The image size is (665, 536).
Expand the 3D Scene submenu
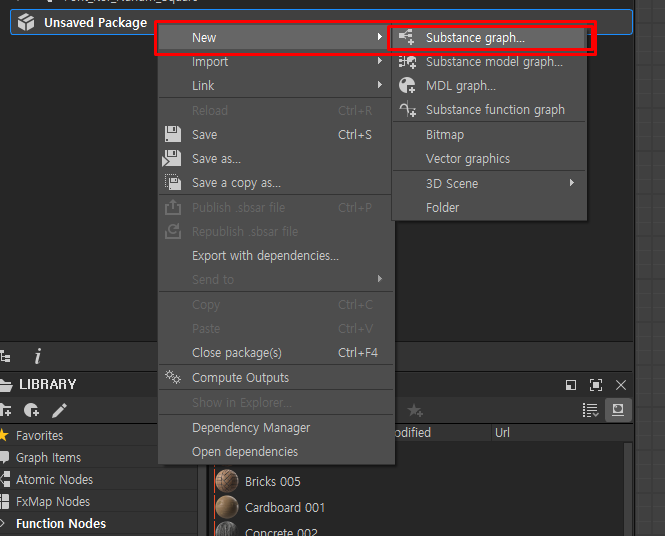489,184
